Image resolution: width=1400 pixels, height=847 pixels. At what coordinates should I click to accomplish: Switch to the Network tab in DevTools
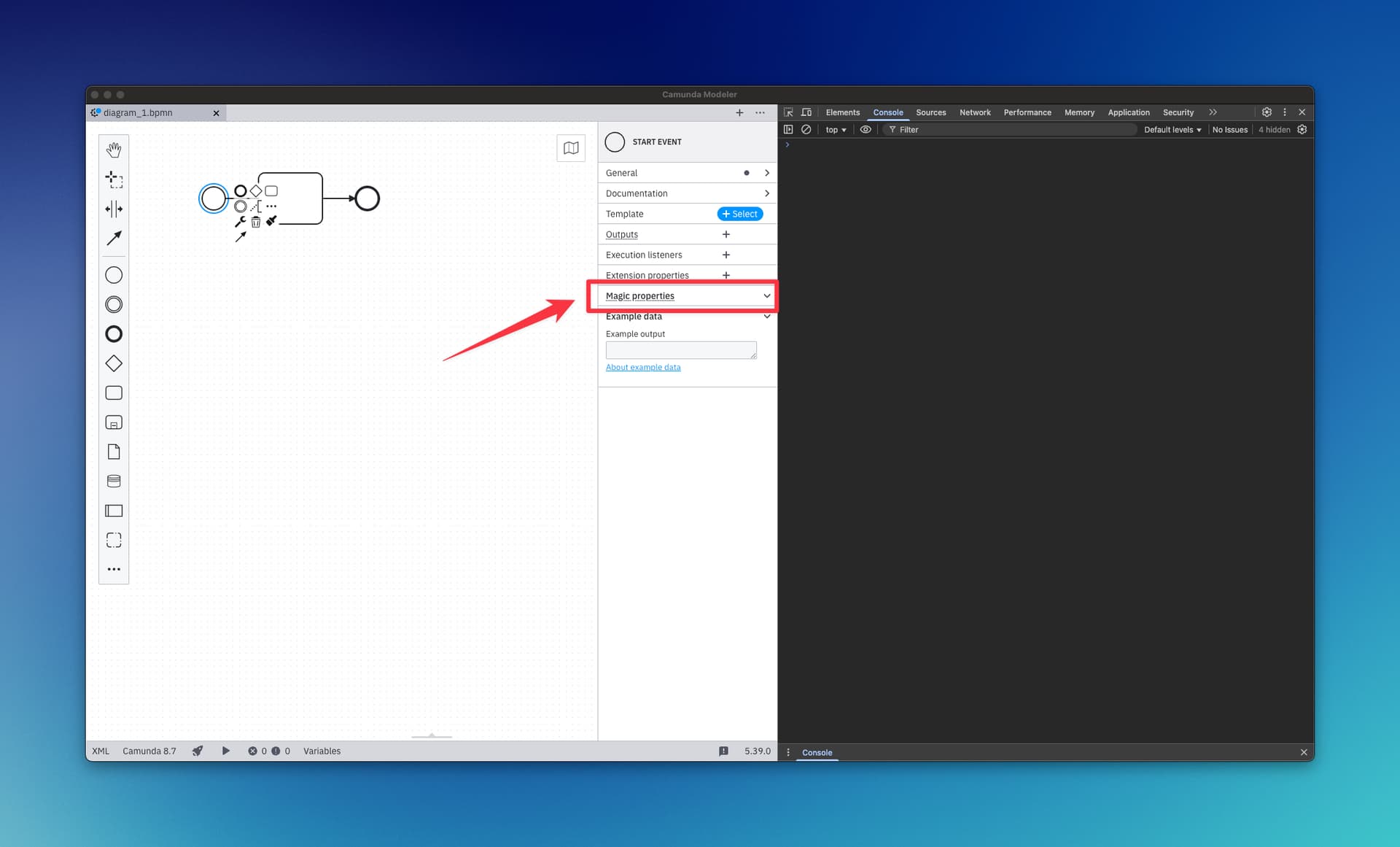974,112
